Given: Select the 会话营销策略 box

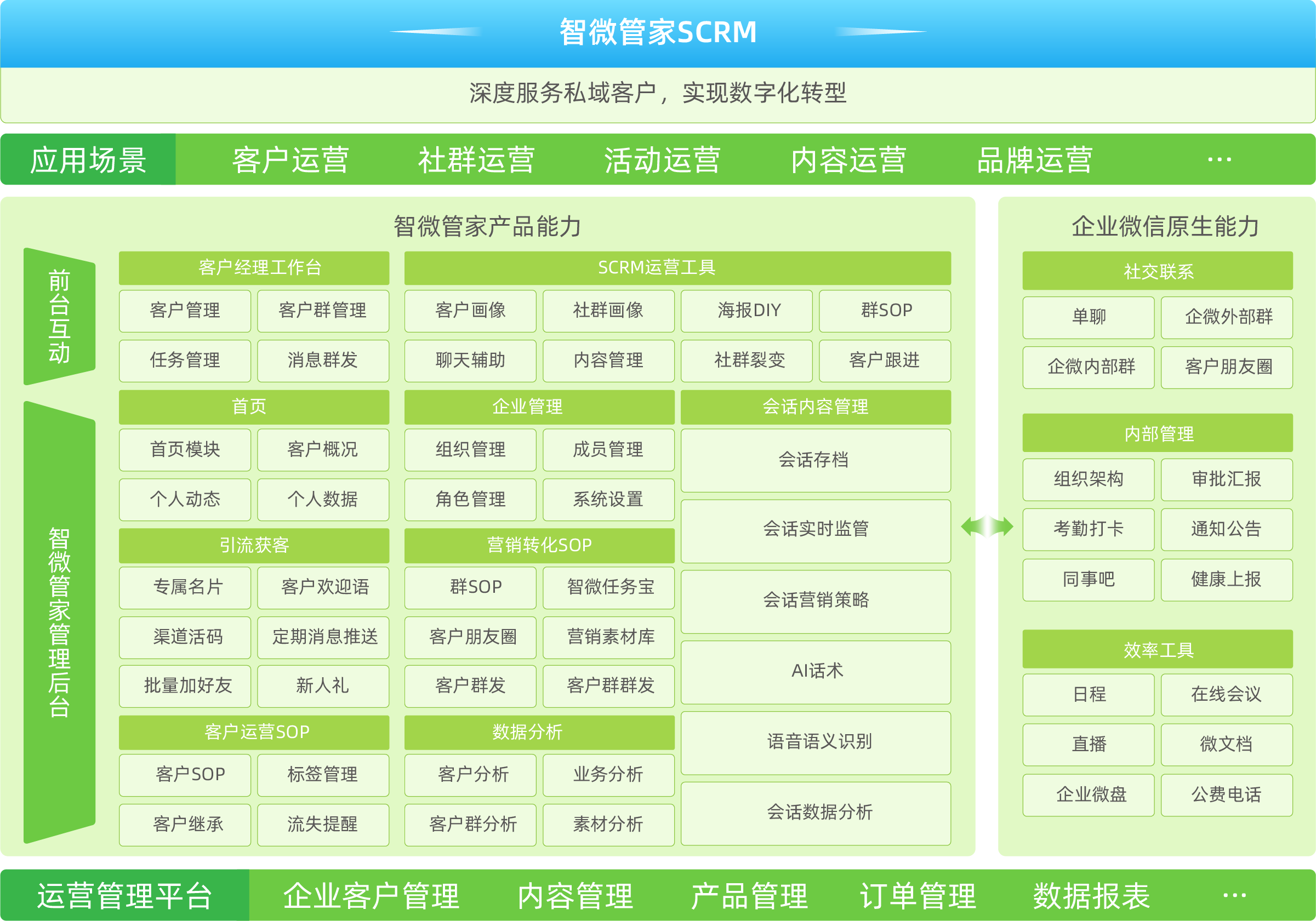Looking at the screenshot, I should [816, 602].
